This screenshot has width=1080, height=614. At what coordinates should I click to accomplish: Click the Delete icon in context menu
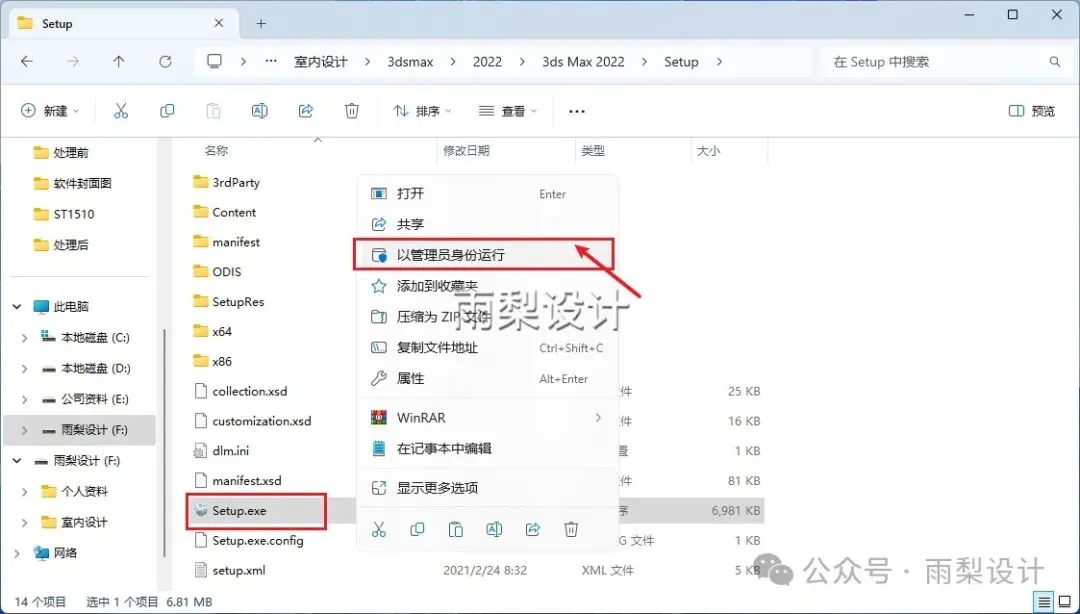pos(571,529)
